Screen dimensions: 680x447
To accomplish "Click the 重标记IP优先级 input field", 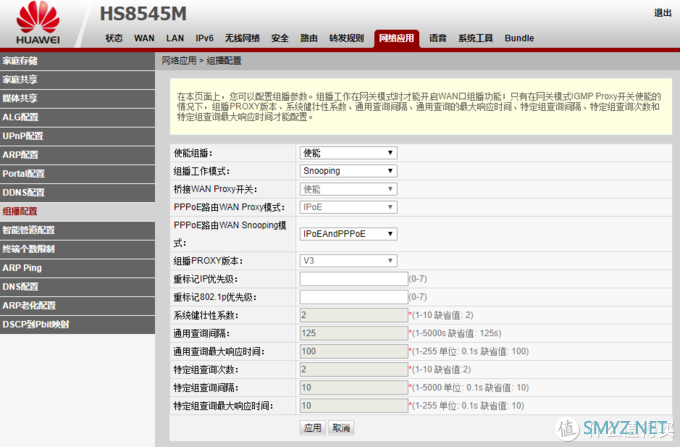I will pyautogui.click(x=353, y=279).
